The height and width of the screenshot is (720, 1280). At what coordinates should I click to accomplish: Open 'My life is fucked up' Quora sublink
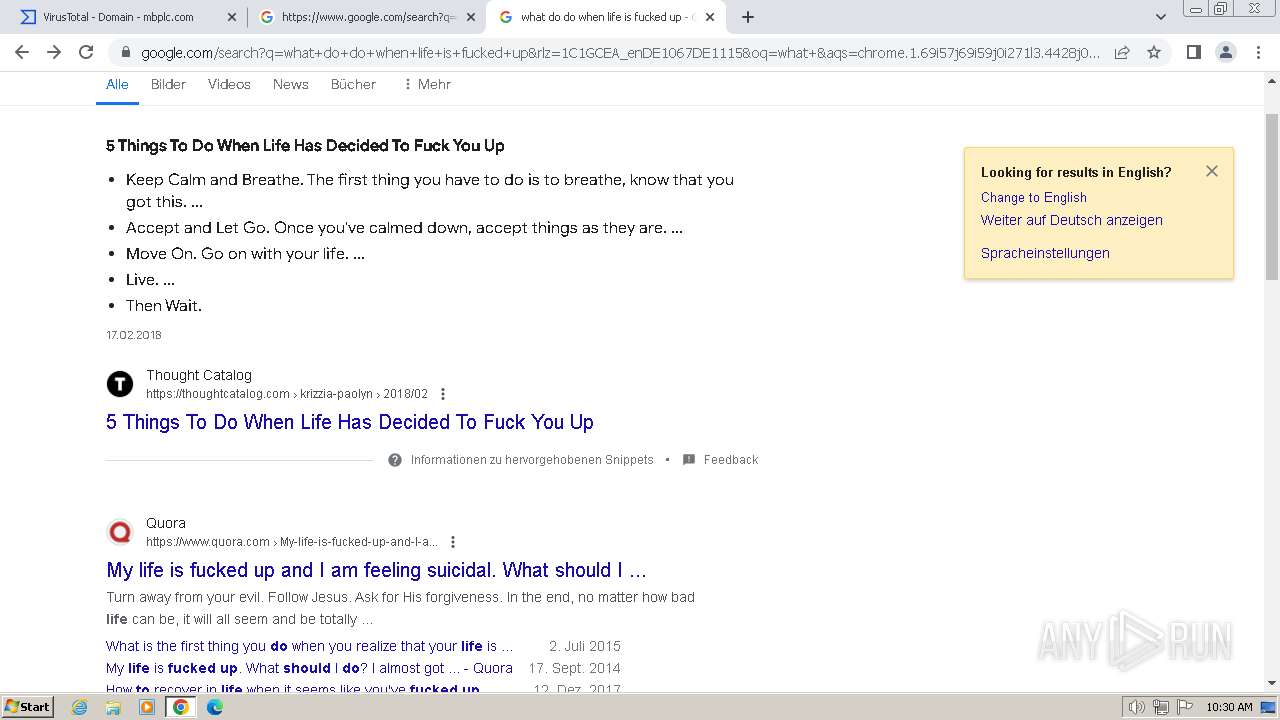[309, 668]
